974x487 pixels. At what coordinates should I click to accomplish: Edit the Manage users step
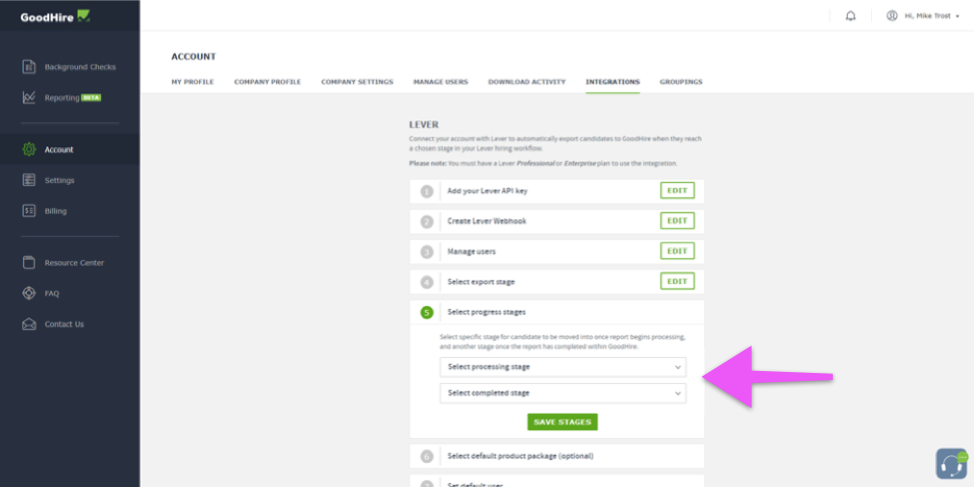pyautogui.click(x=677, y=252)
